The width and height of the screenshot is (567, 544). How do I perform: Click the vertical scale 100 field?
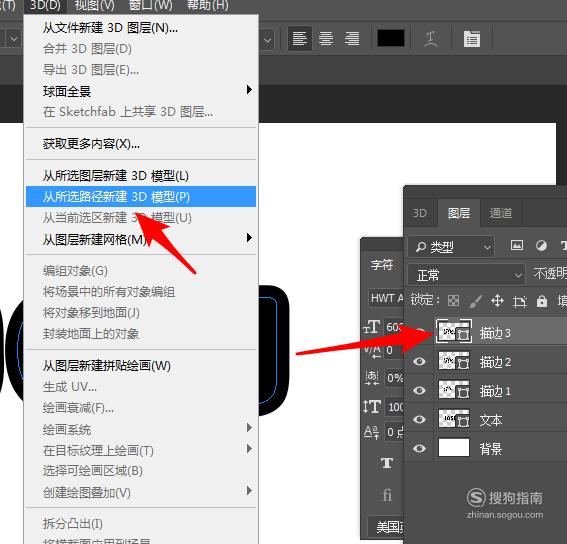click(x=395, y=407)
